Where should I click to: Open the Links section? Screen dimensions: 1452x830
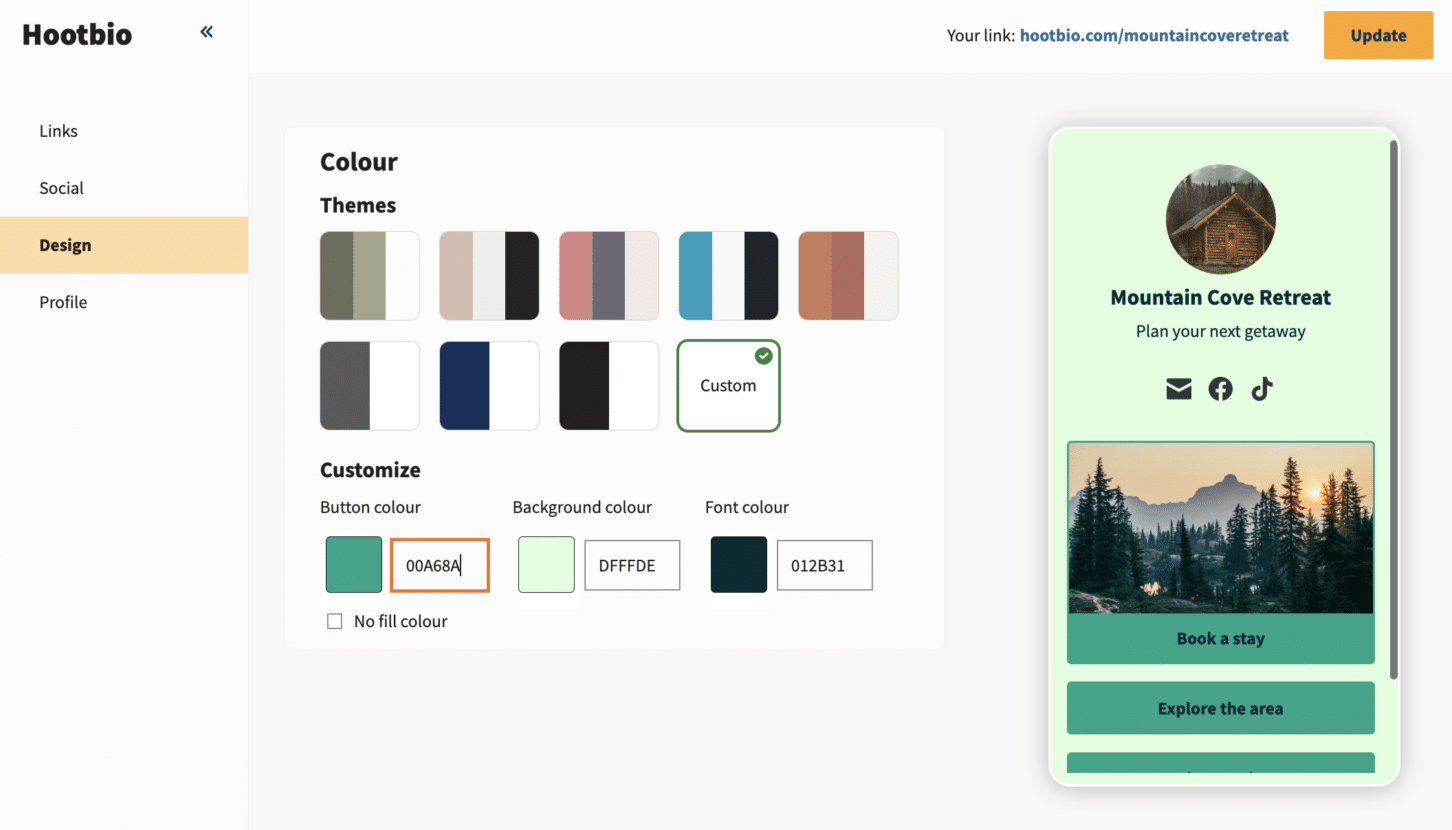(58, 131)
